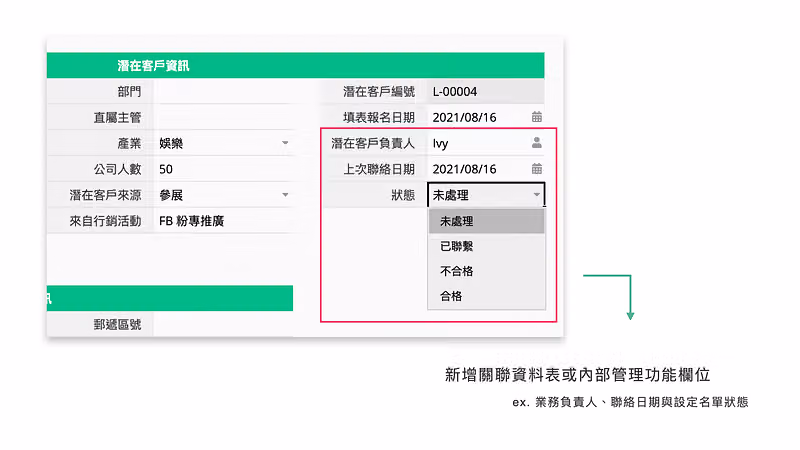Click the 來自行銷活動 field FB 粉專推廣
800x450 pixels.
[224, 221]
